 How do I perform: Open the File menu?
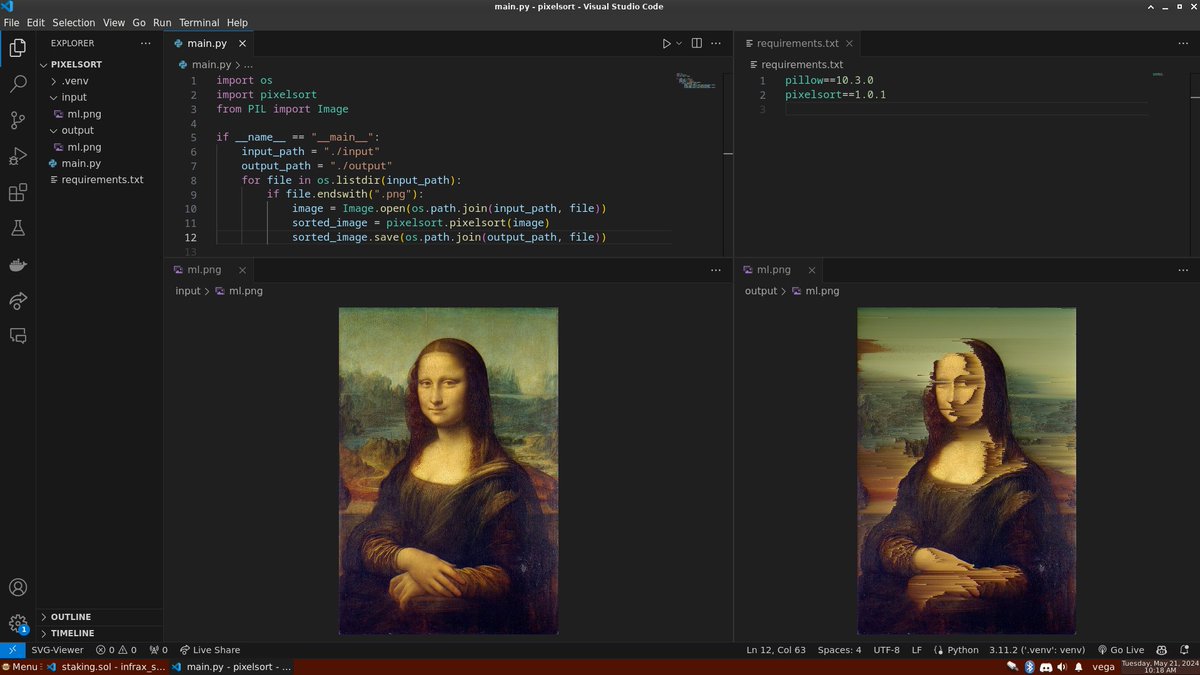pyautogui.click(x=11, y=22)
